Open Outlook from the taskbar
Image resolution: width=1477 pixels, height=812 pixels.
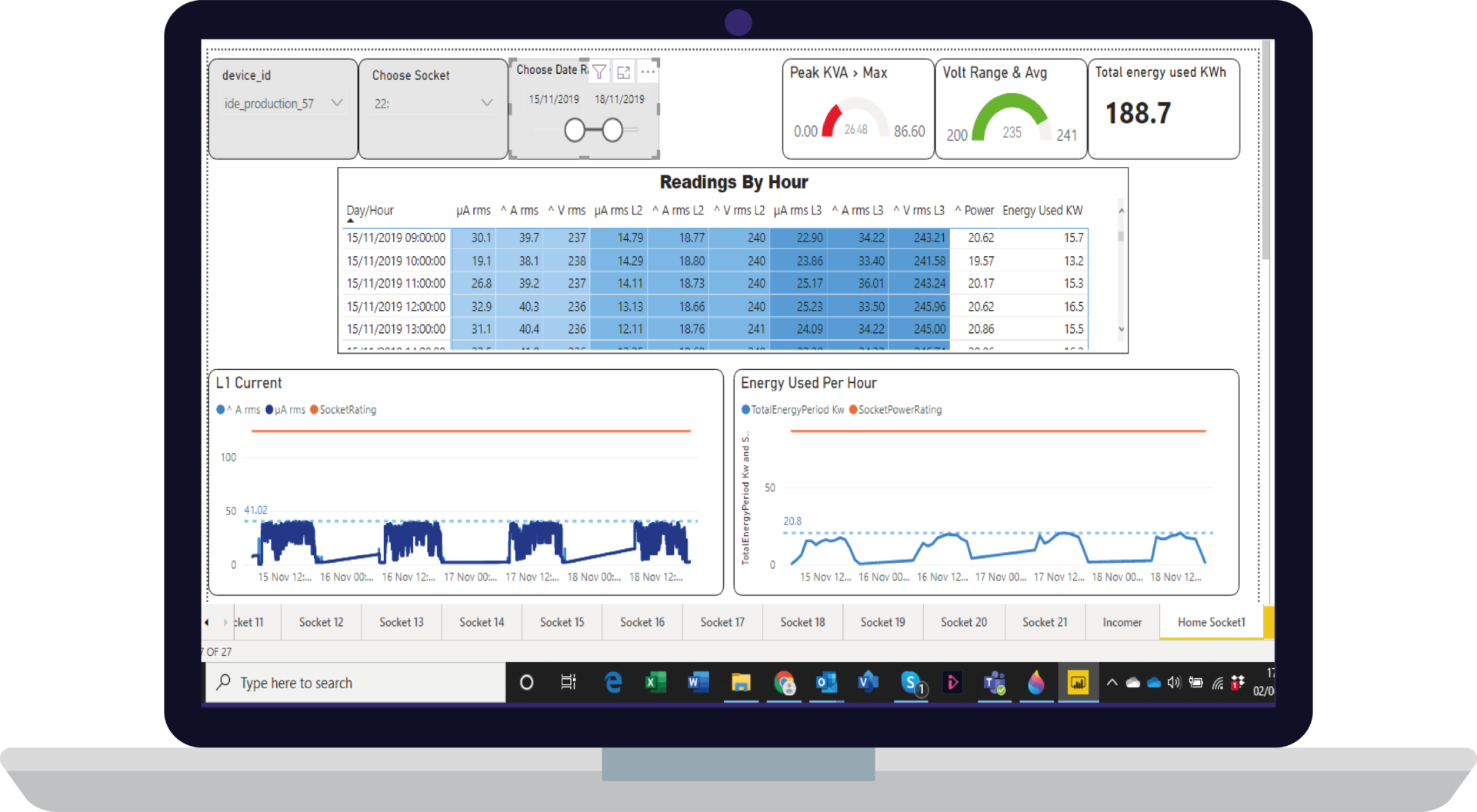[826, 682]
